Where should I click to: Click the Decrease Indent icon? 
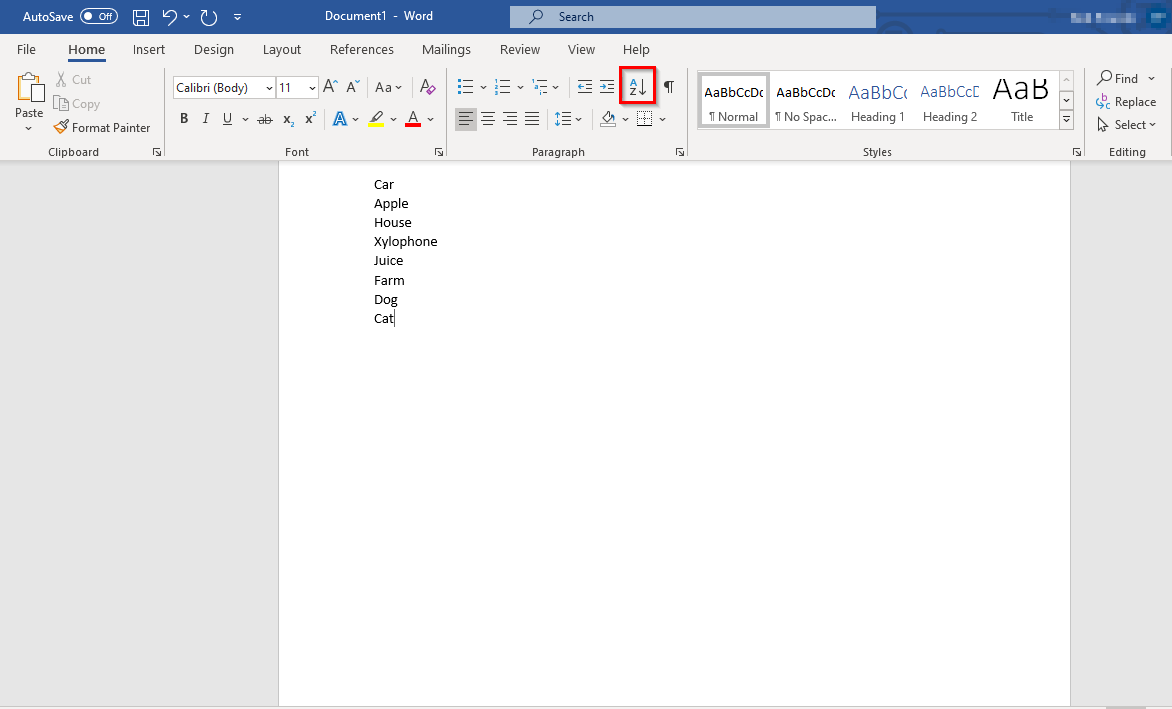tap(585, 87)
